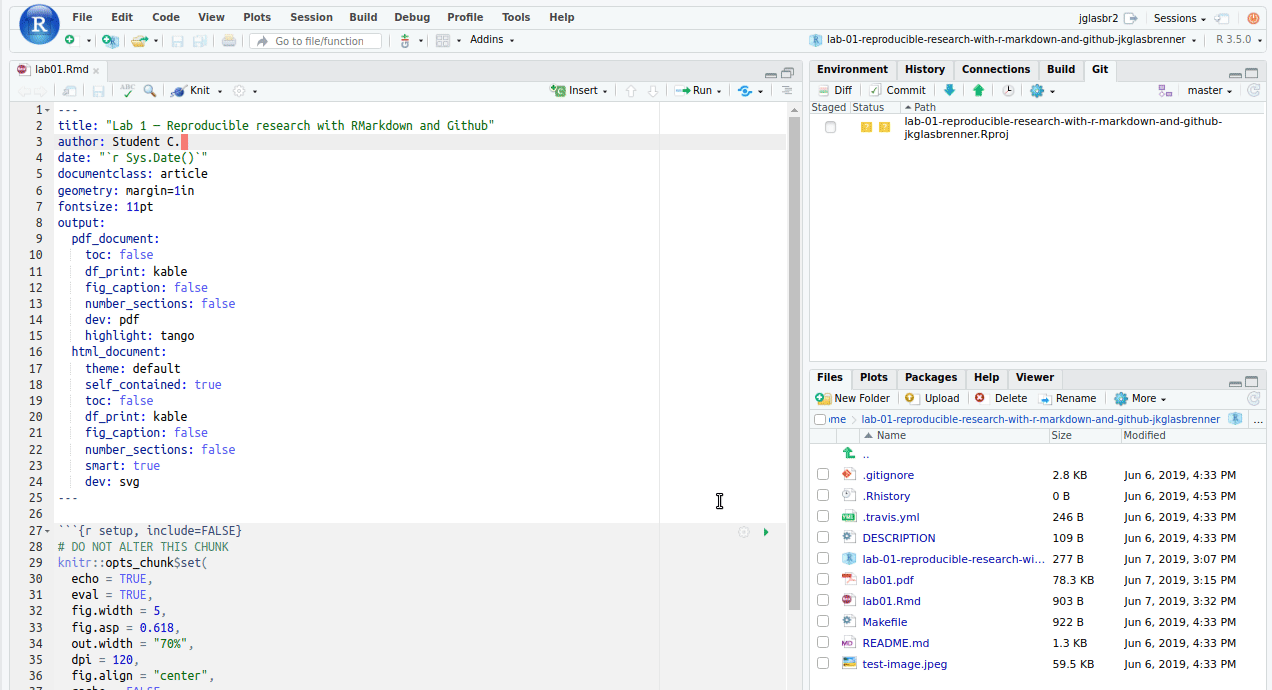Image resolution: width=1272 pixels, height=690 pixels.
Task: Click New Folder in Files pane
Action: coord(853,398)
